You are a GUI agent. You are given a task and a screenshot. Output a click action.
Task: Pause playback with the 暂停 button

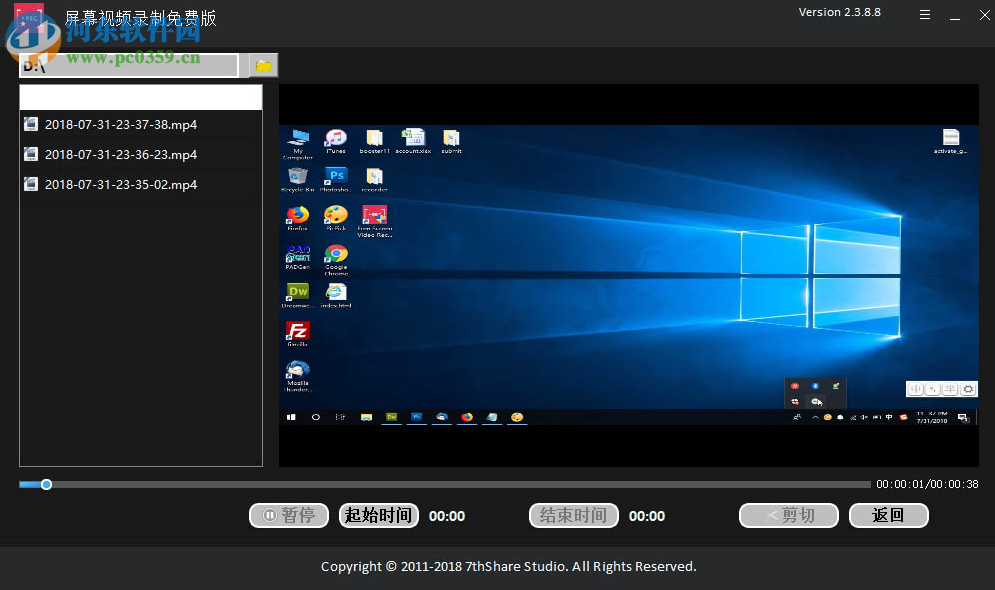tap(289, 516)
